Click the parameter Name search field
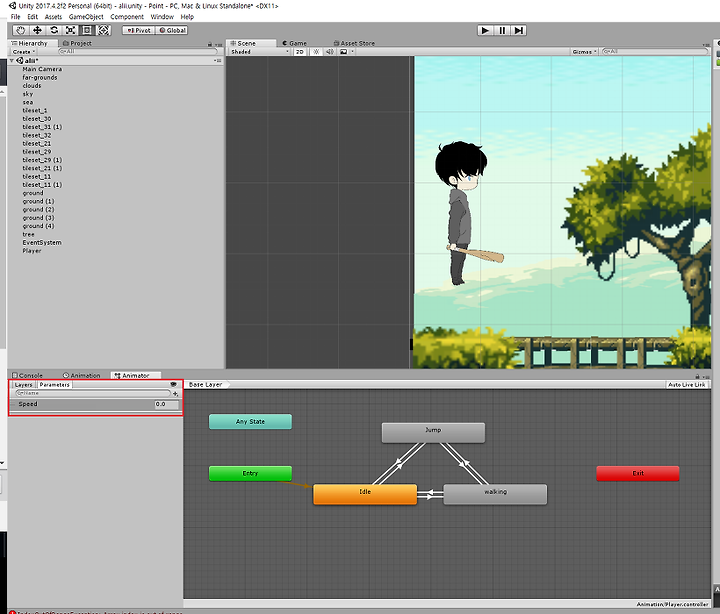 (93, 394)
